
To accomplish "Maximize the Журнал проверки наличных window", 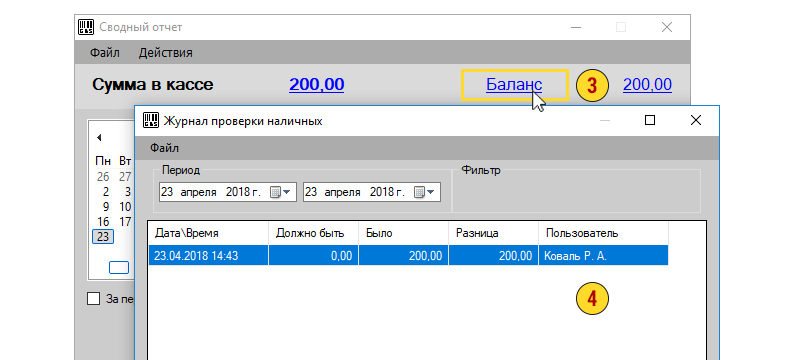I will pyautogui.click(x=649, y=120).
